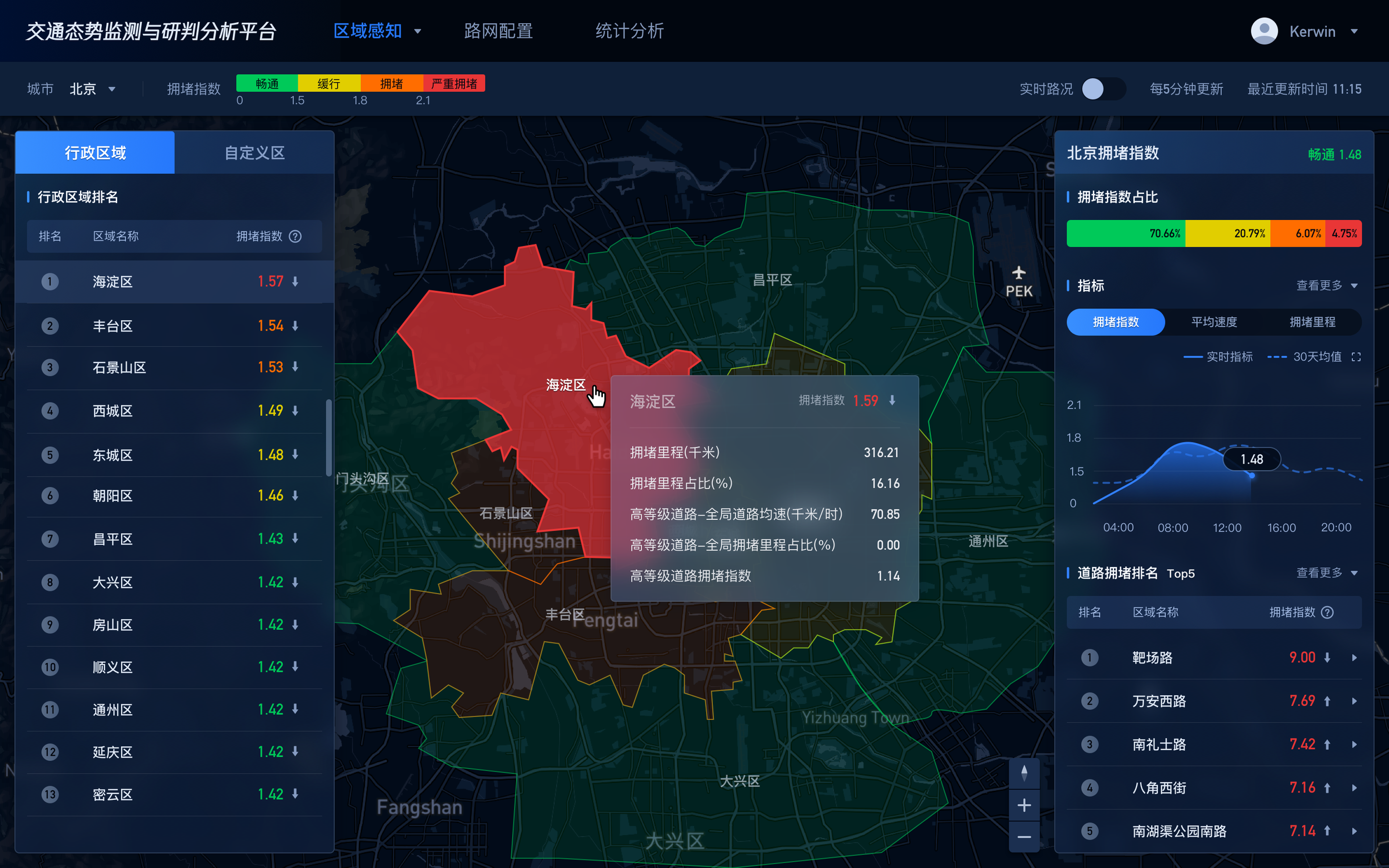
Task: Zoom in using the map plus icon
Action: click(x=1025, y=805)
